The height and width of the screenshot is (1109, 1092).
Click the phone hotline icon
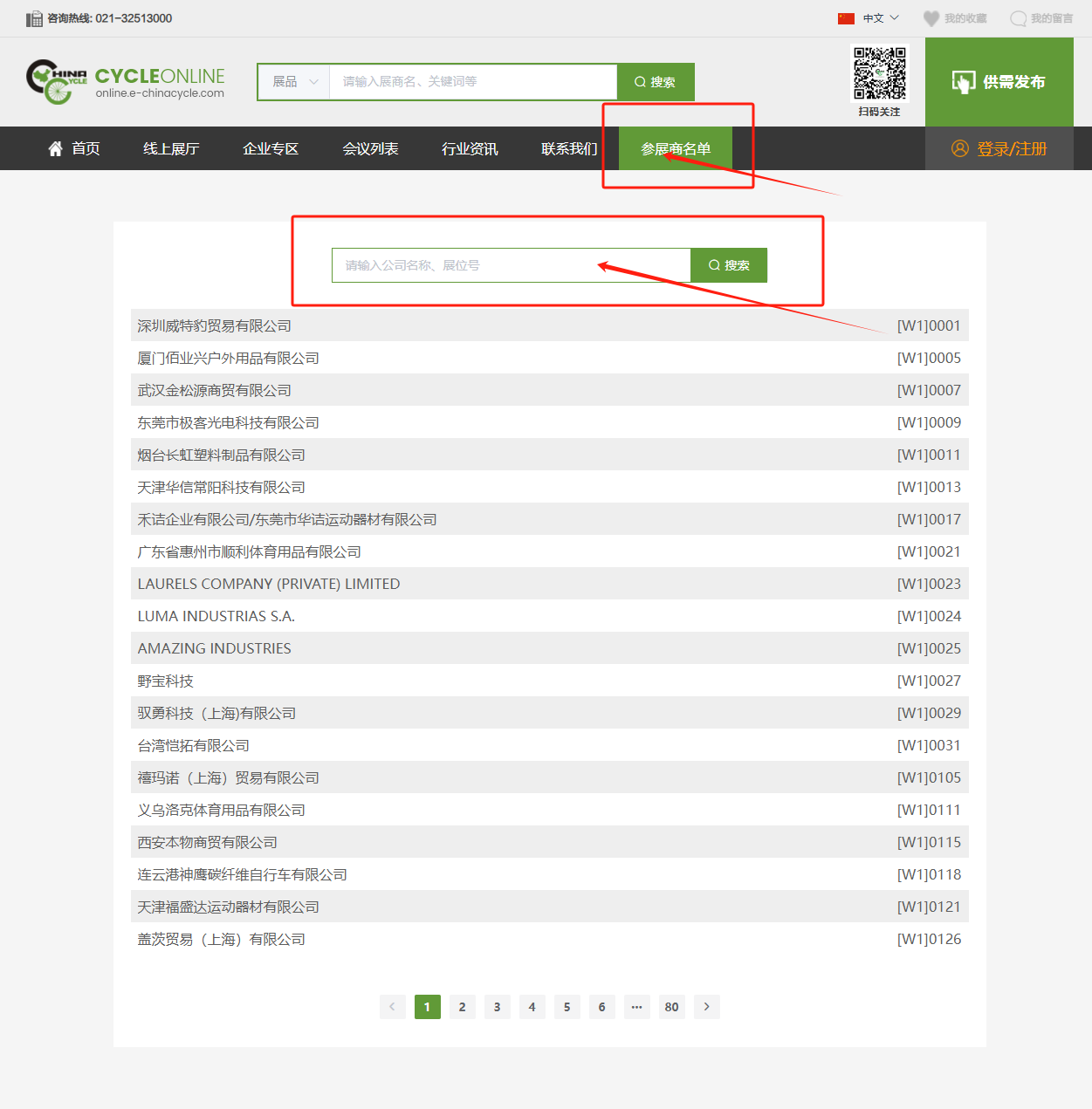click(x=34, y=18)
